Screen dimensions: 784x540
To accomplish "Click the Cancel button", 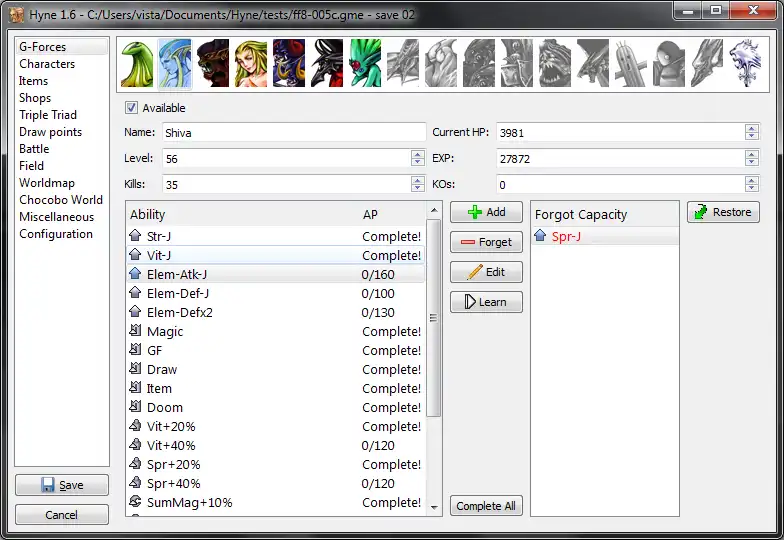I will coord(62,514).
